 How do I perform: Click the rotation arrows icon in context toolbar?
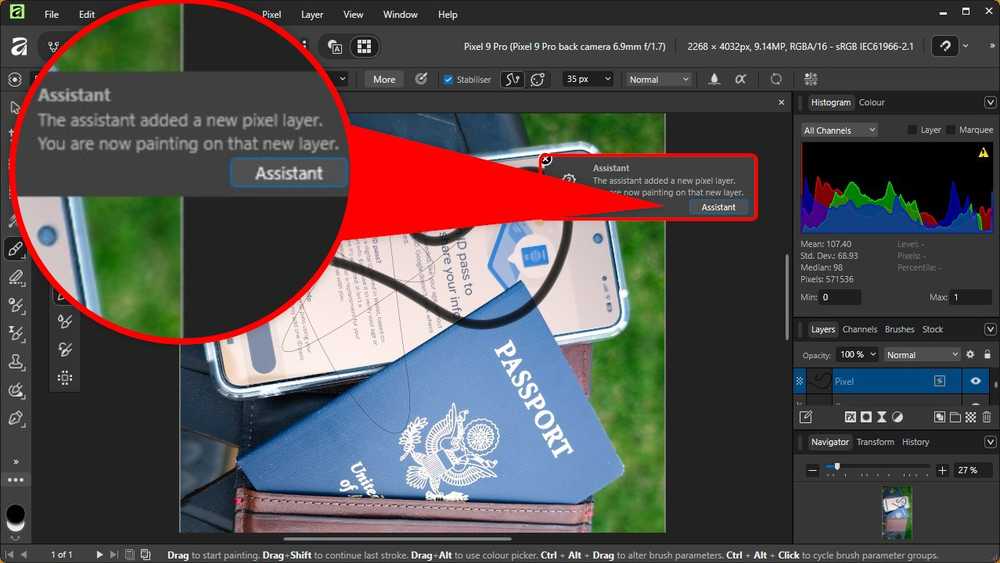[x=776, y=79]
